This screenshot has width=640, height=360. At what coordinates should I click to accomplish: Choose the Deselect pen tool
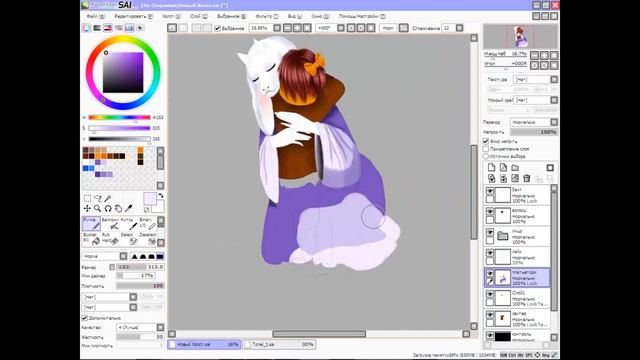[147, 239]
